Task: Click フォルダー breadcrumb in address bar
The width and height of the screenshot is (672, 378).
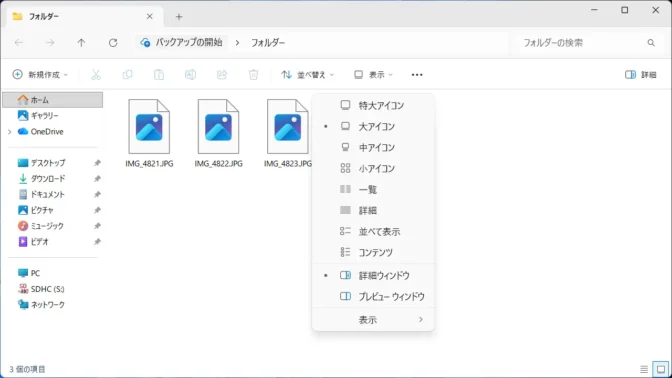Action: [268, 42]
